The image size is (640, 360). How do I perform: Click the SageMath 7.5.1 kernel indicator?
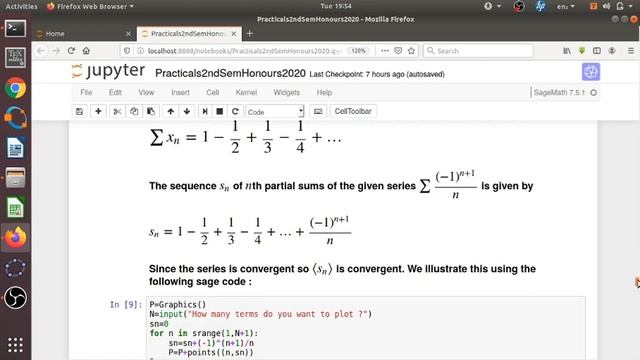(559, 93)
